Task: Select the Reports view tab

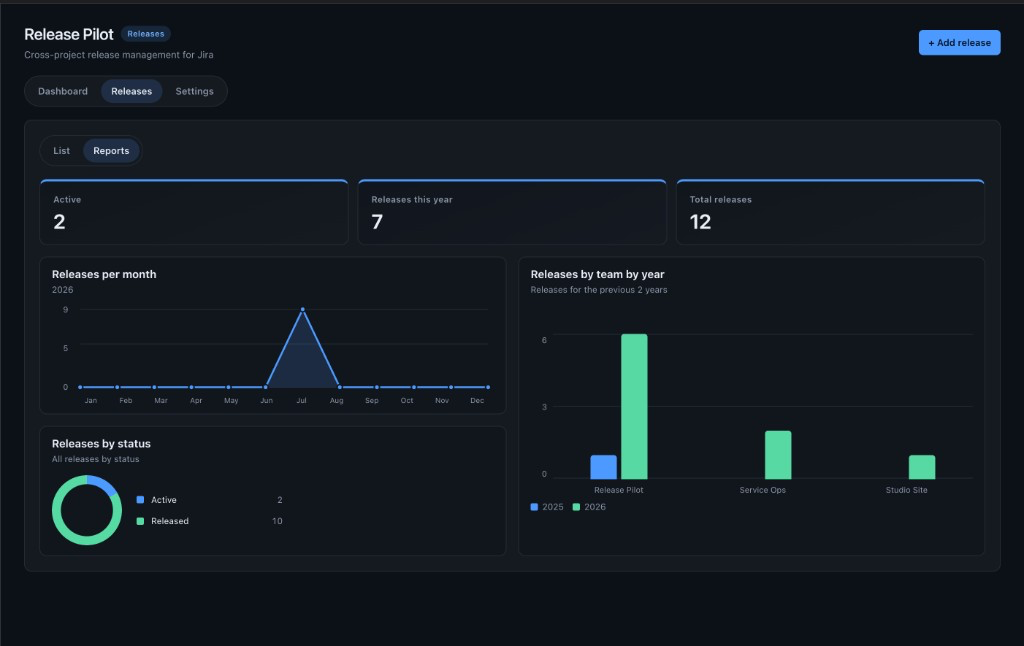Action: pyautogui.click(x=111, y=151)
